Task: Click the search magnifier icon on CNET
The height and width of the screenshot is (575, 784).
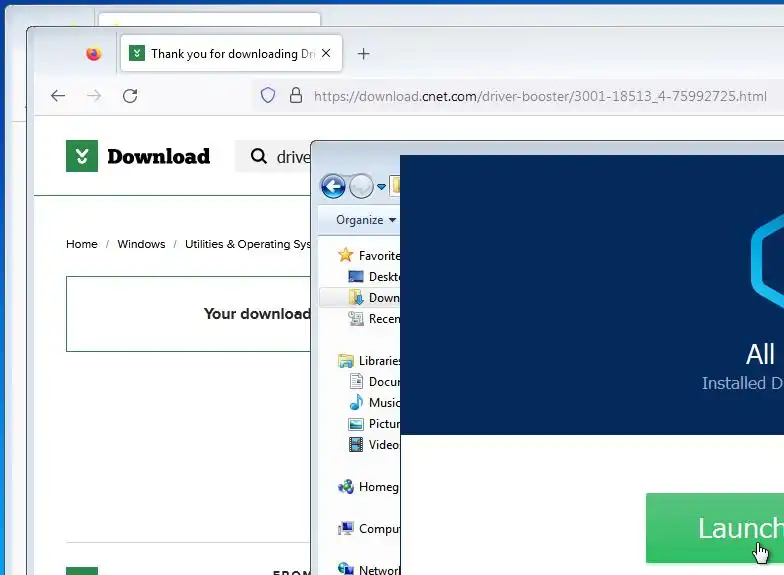Action: (258, 156)
